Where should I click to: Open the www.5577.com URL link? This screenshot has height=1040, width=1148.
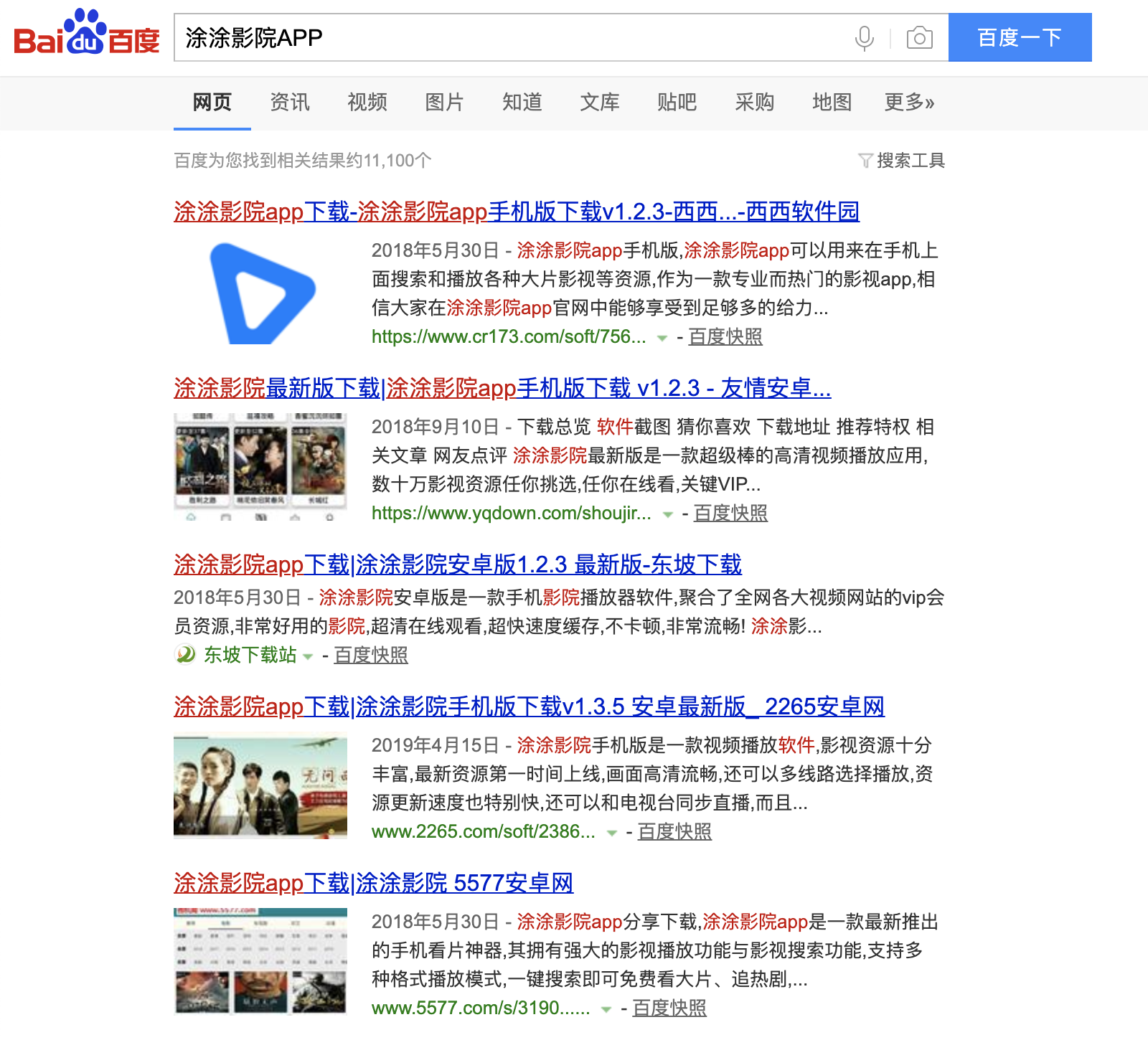pos(481,1008)
